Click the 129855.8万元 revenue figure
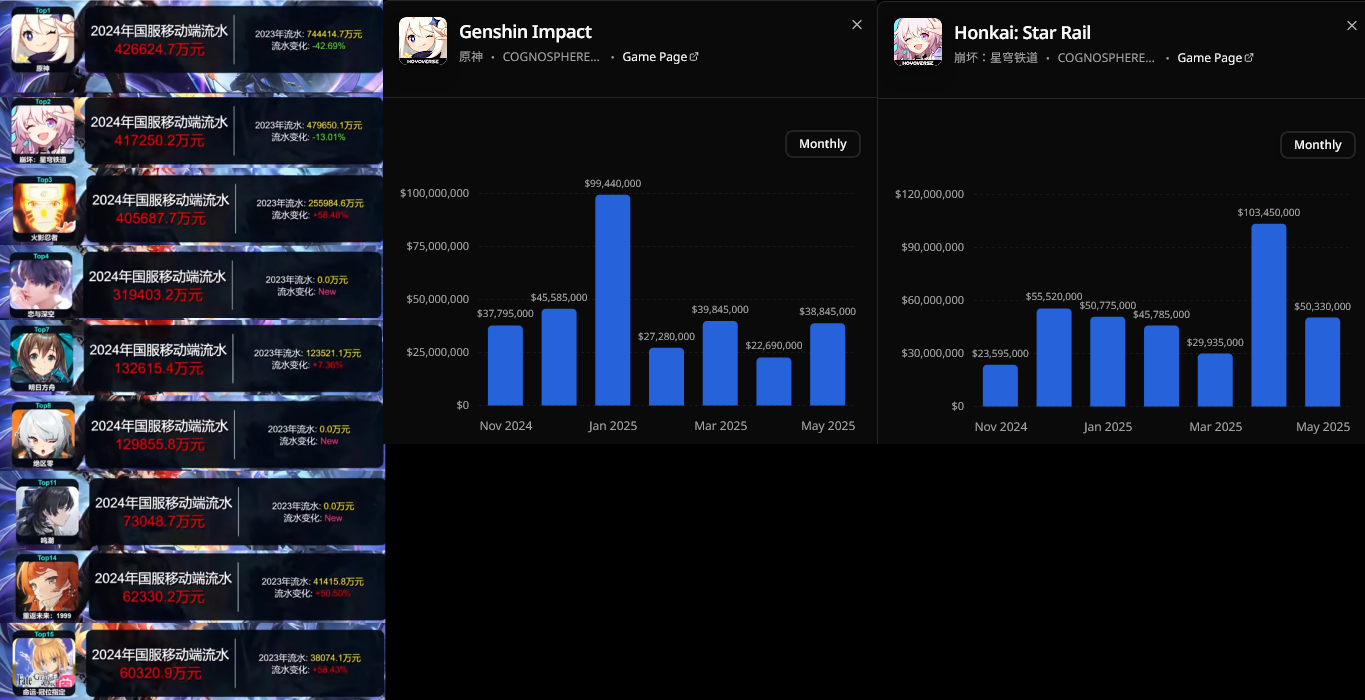 [160, 445]
